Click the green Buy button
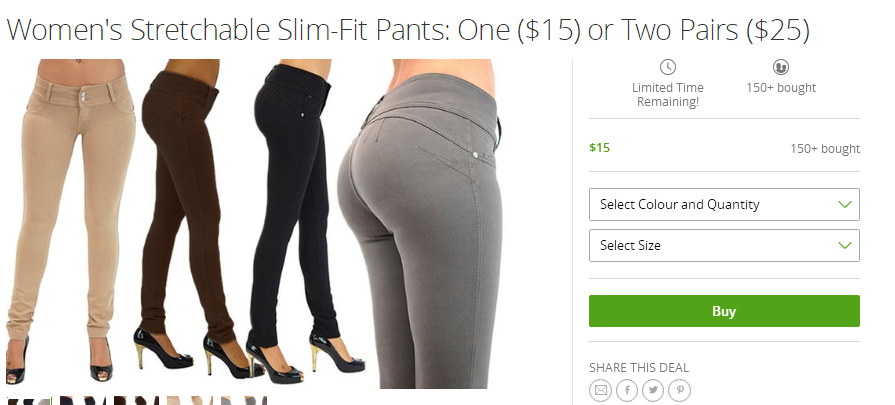Viewport: 895px width, 405px height. 724,311
